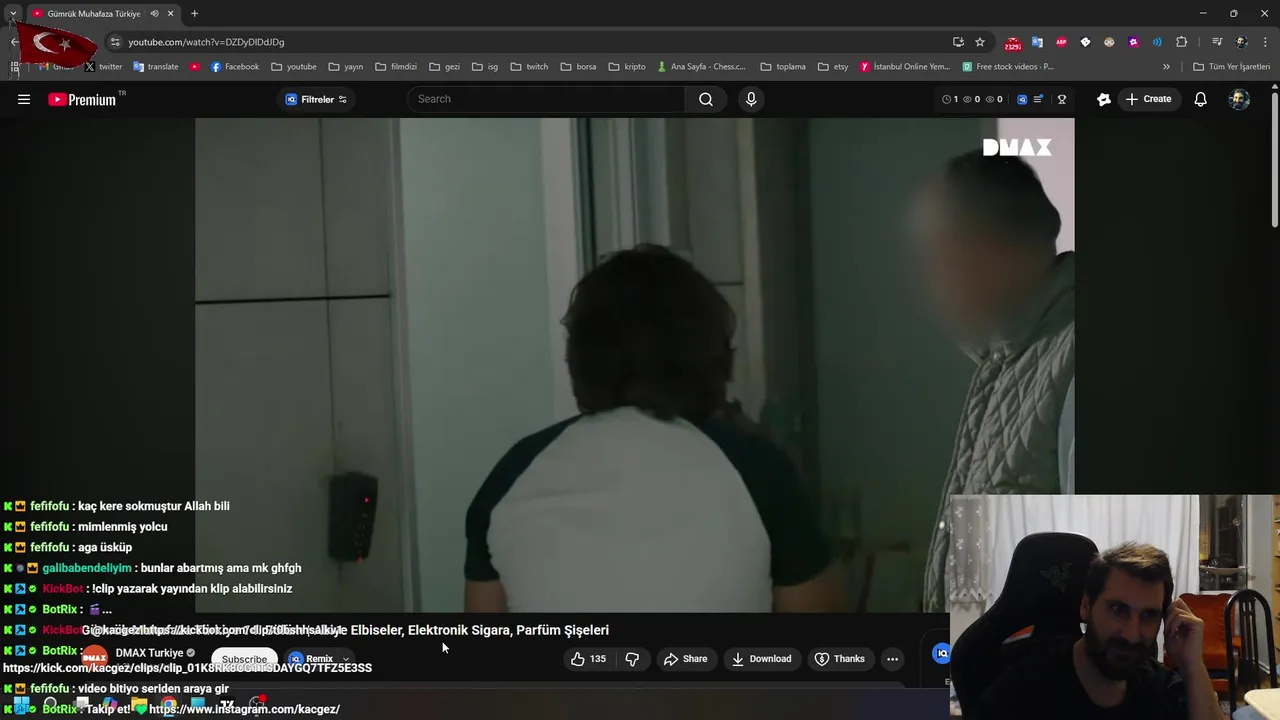Open İstanbul Online Yemek bookmark
1280x720 pixels.
pos(904,67)
